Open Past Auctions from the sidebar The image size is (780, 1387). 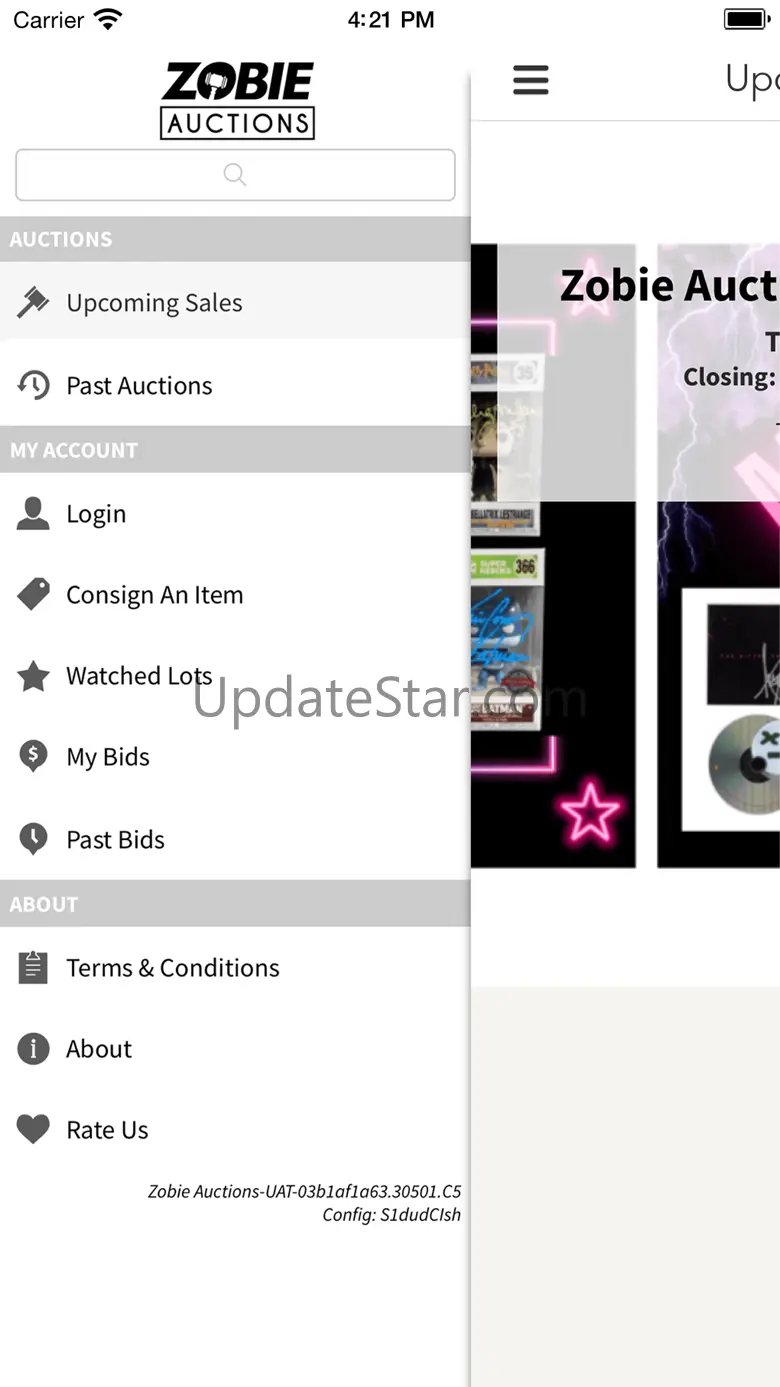point(235,385)
